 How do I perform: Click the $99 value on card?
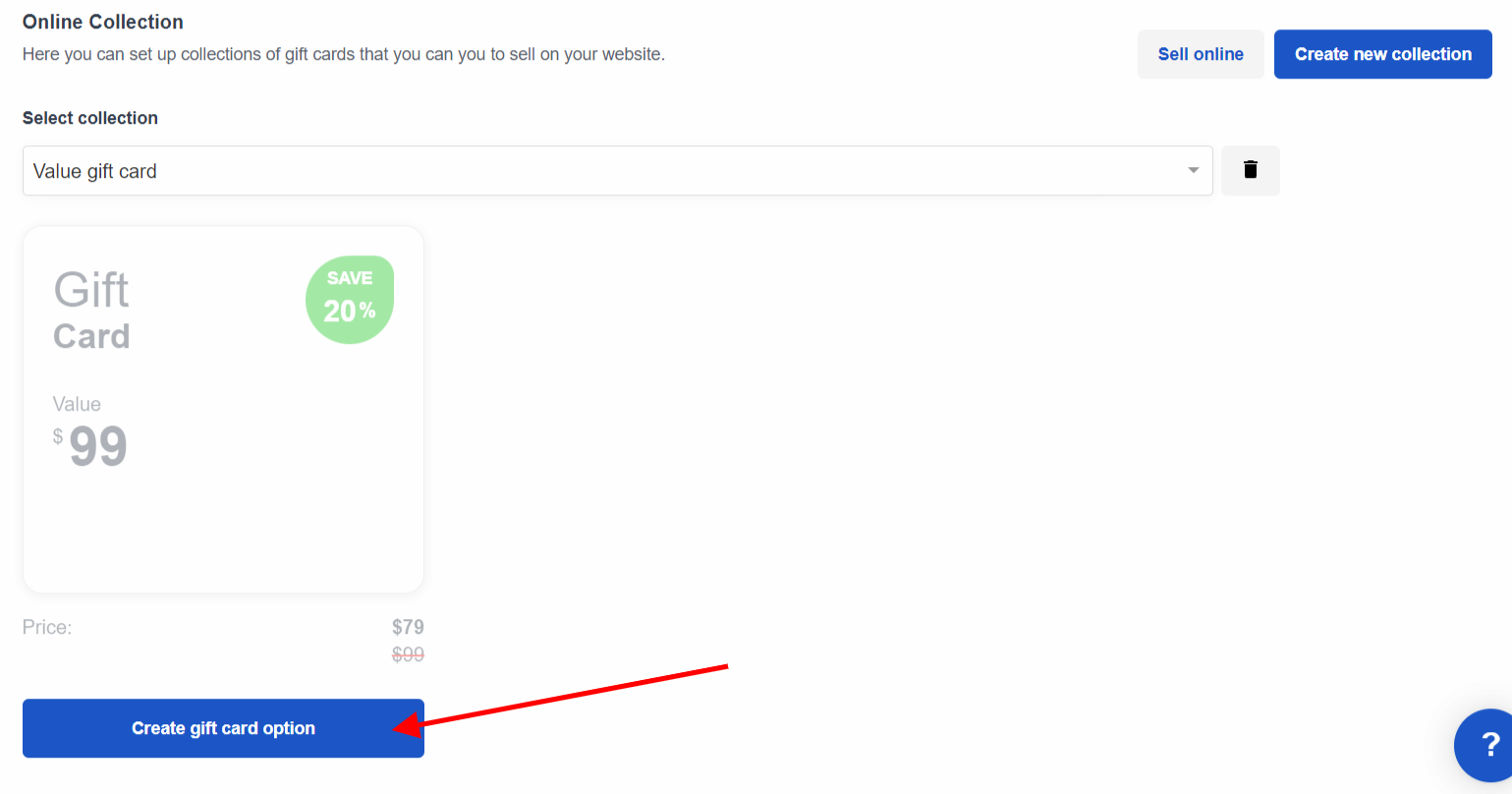(x=90, y=447)
